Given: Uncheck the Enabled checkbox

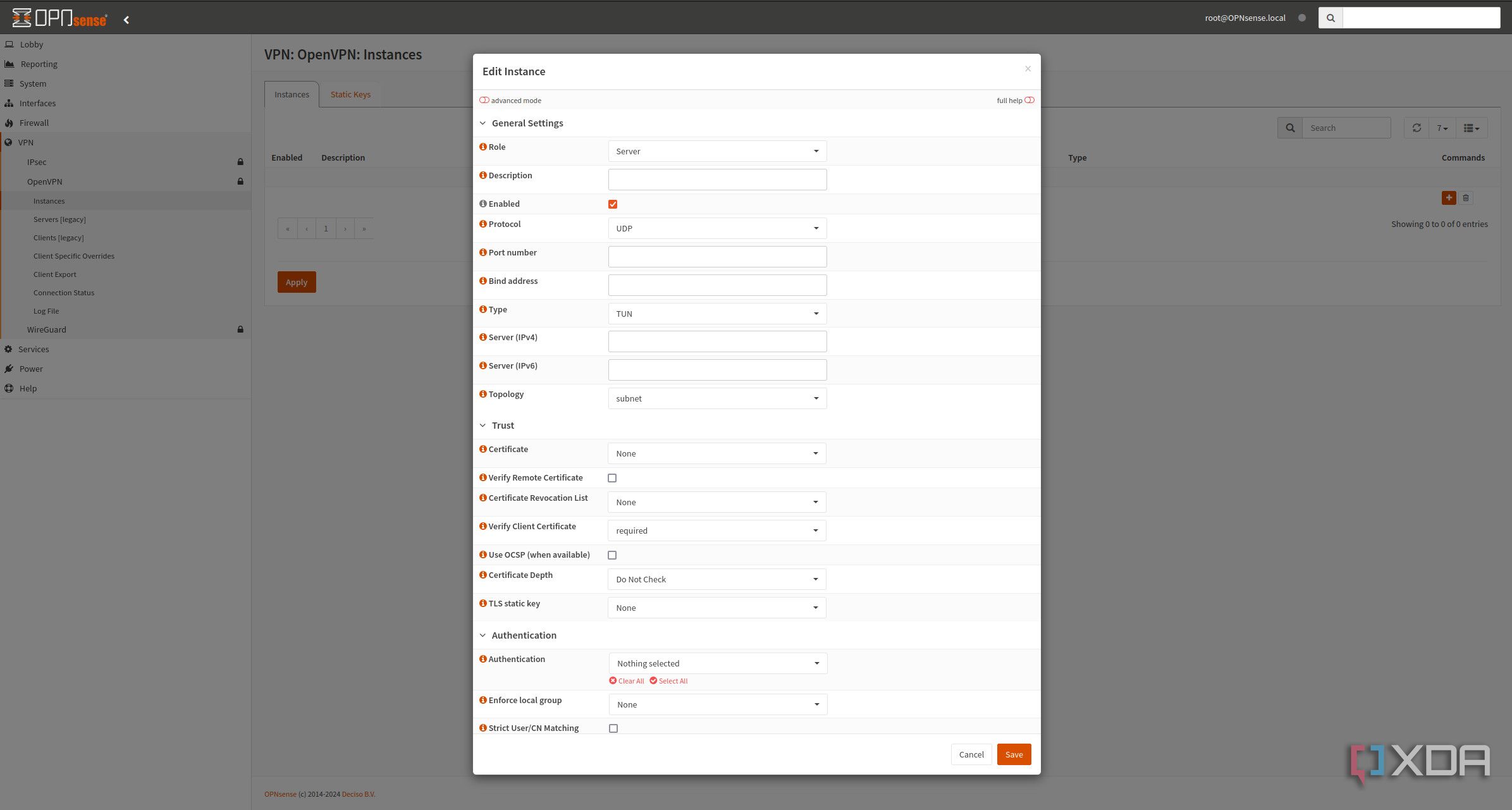Looking at the screenshot, I should (613, 204).
